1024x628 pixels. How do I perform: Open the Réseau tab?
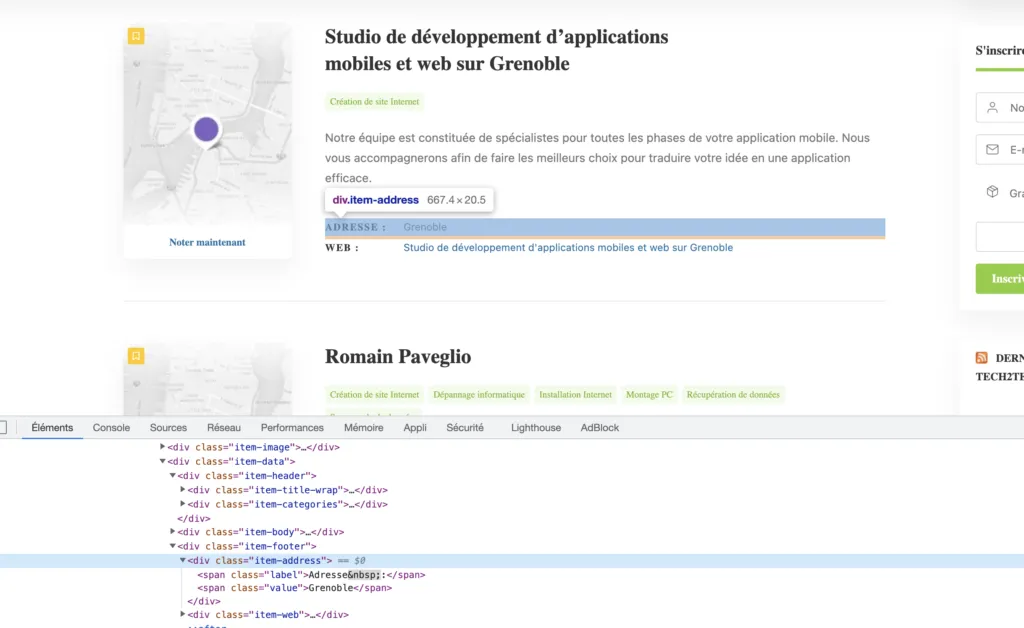click(224, 428)
